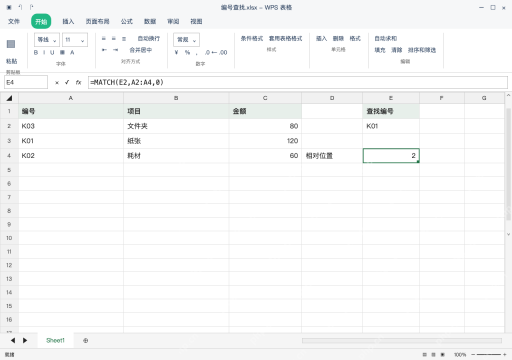Click the zoom slider in status bar
Image resolution: width=512 pixels, height=360 pixels.
pyautogui.click(x=489, y=355)
